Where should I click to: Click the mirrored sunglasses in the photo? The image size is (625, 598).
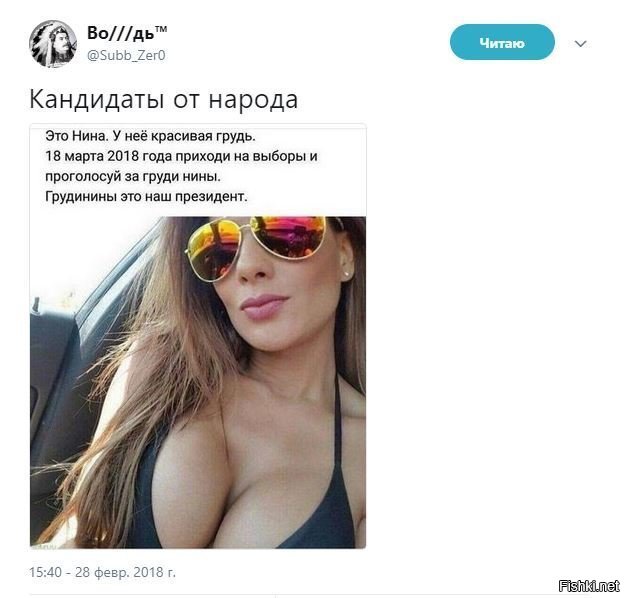coord(255,245)
